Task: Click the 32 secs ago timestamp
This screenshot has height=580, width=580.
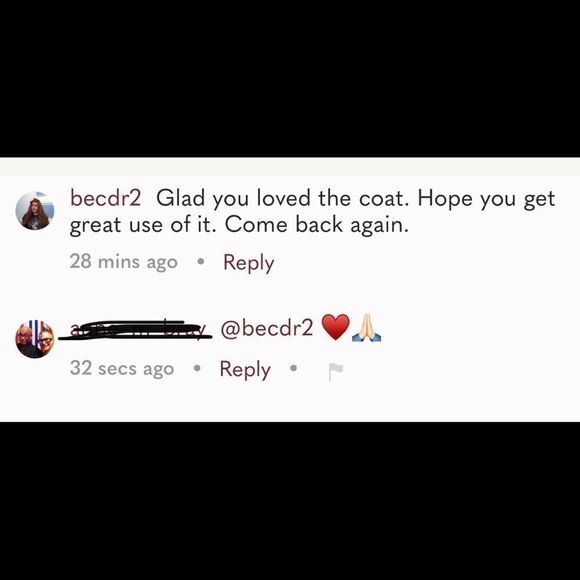Action: tap(122, 368)
